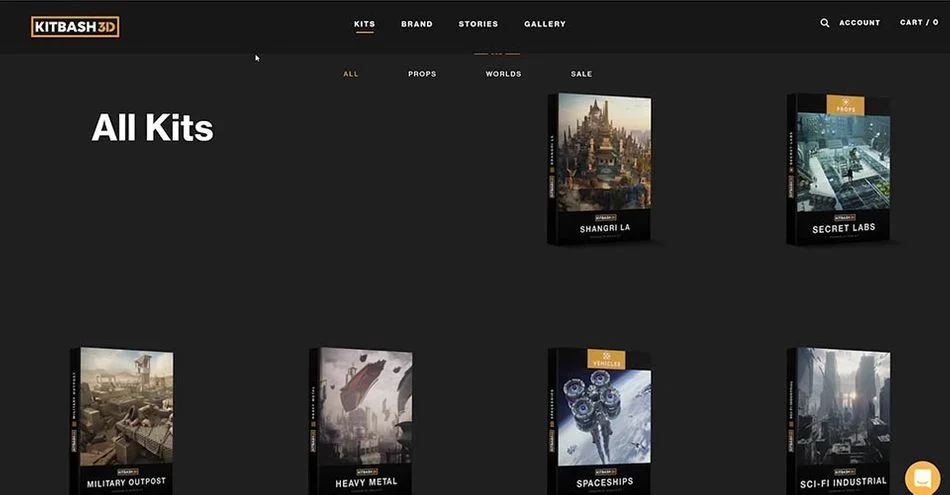950x495 pixels.
Task: Select the Sale filter tab
Action: coord(582,74)
